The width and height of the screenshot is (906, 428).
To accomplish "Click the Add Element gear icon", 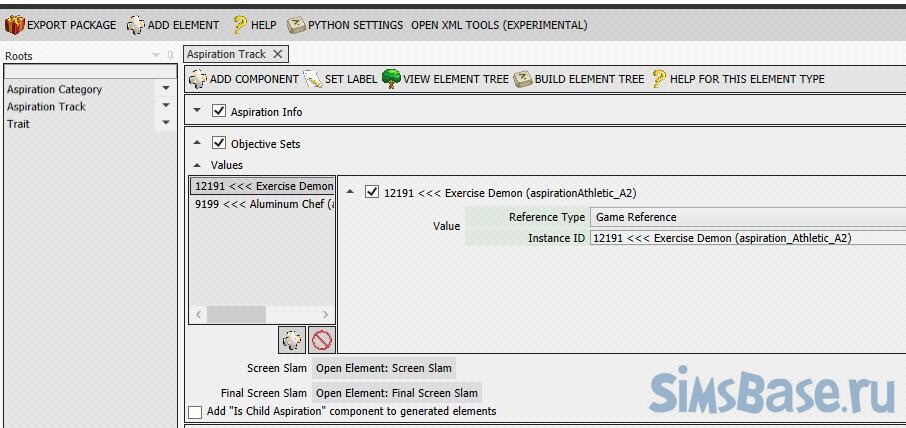I will [135, 25].
